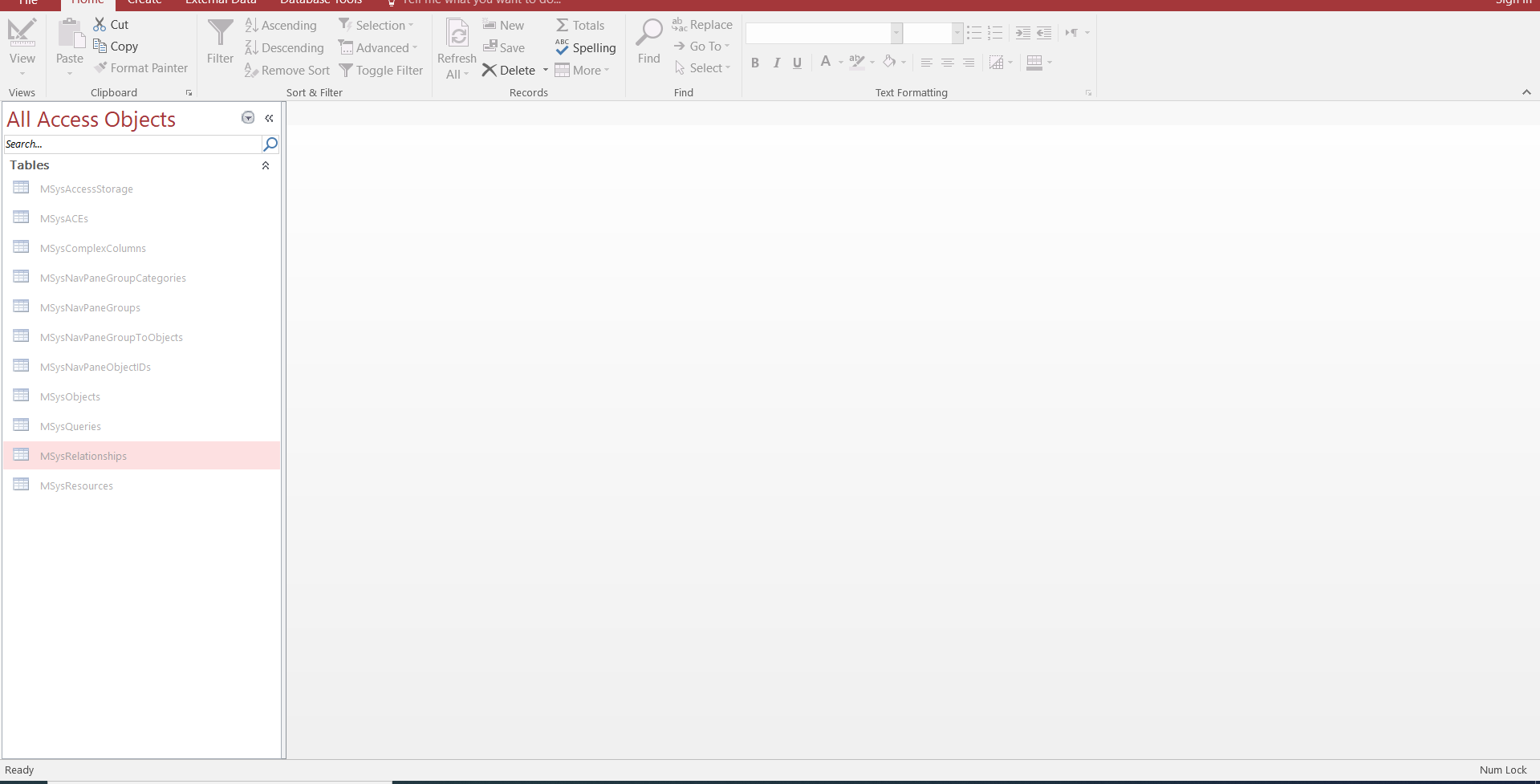The width and height of the screenshot is (1540, 784).
Task: Select the MSysAccessStorage table
Action: coord(141,189)
